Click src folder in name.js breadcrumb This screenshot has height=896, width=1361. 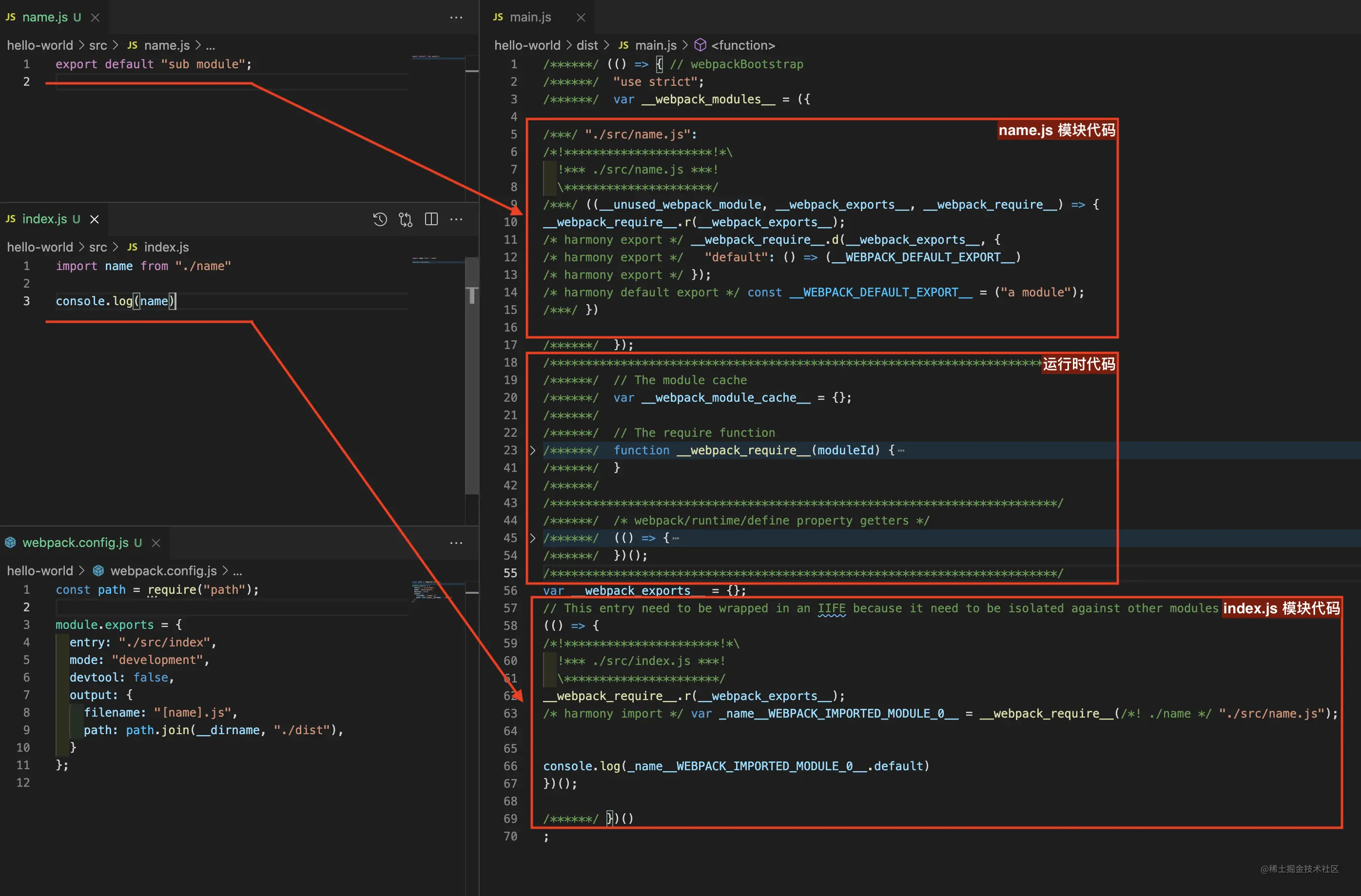coord(98,45)
